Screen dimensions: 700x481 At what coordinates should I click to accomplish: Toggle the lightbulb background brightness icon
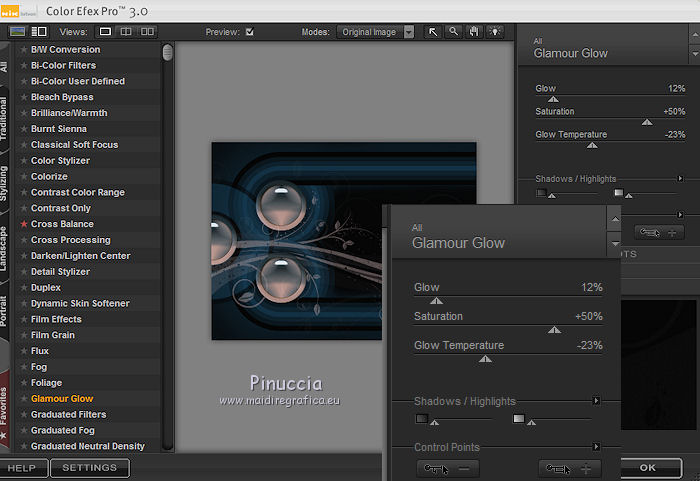click(495, 32)
